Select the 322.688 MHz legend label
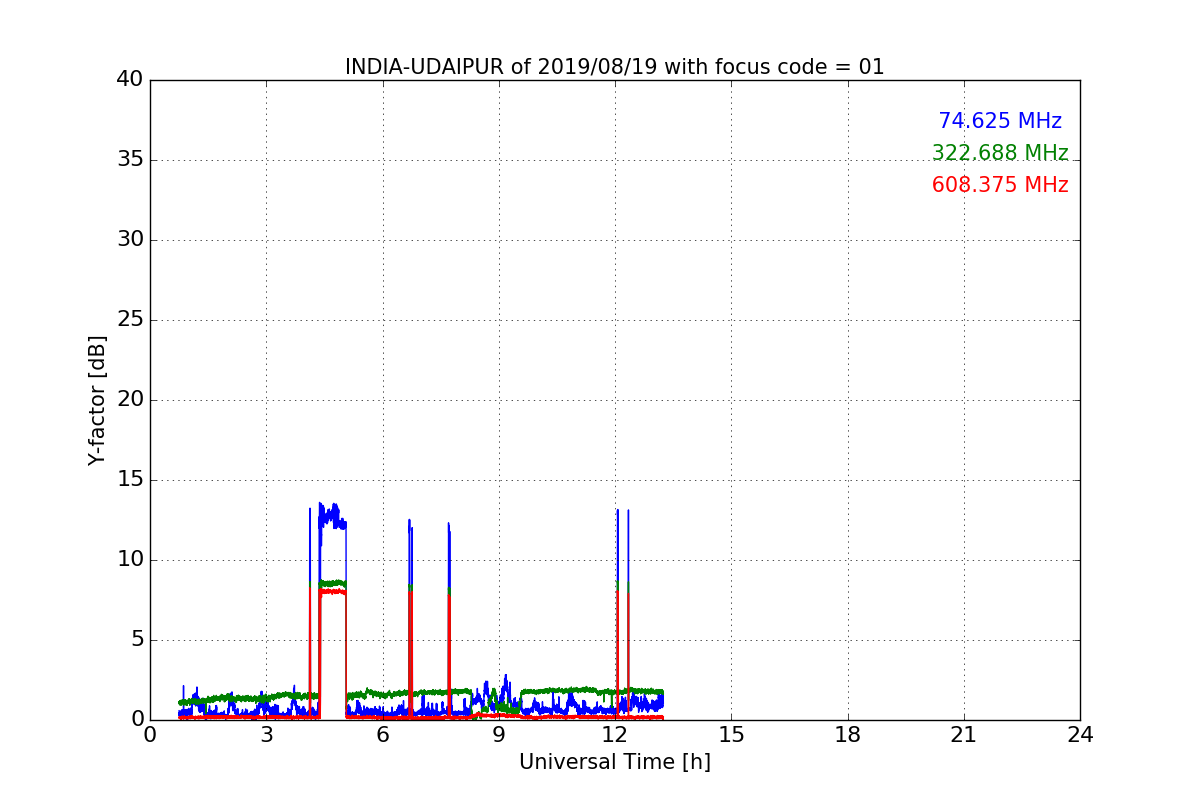 coord(1000,153)
